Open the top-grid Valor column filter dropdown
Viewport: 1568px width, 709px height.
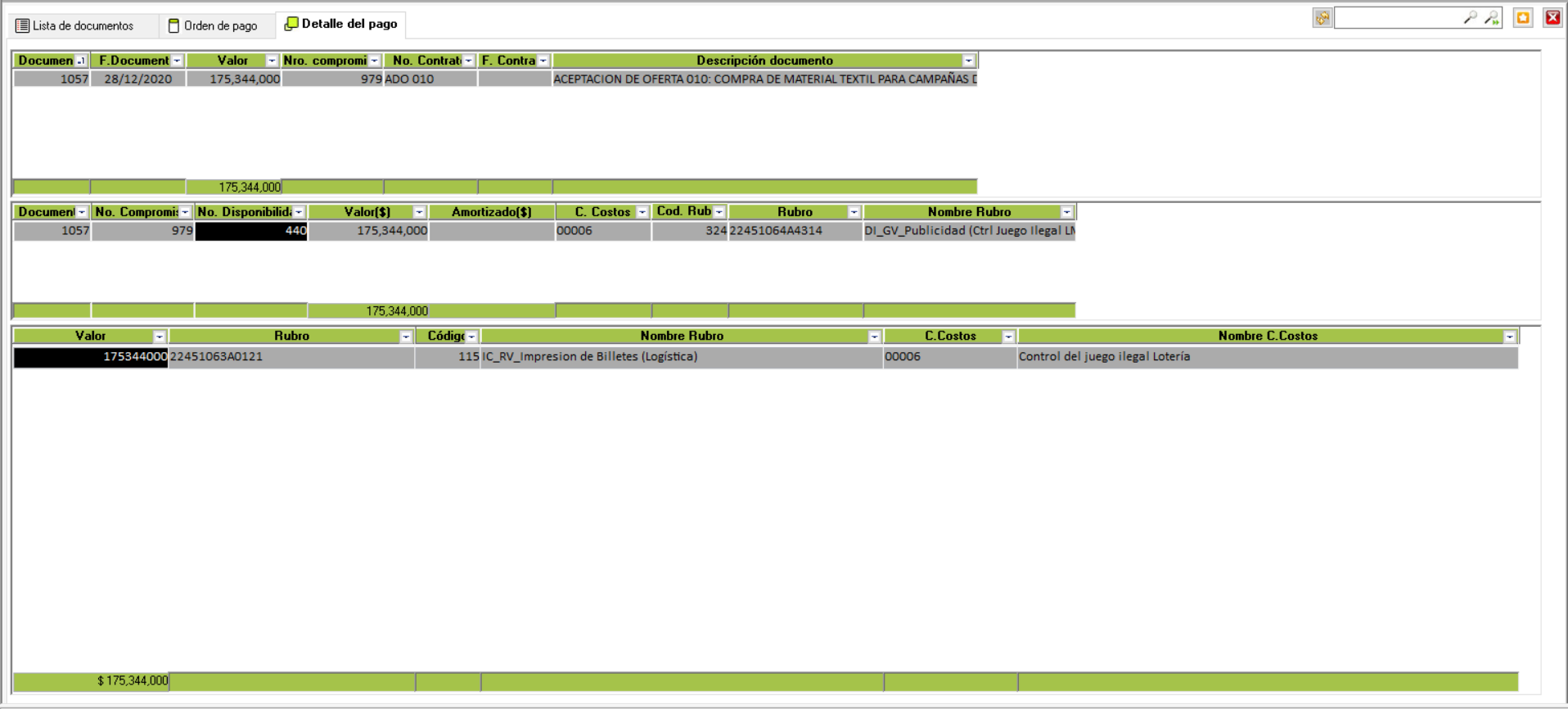(272, 61)
